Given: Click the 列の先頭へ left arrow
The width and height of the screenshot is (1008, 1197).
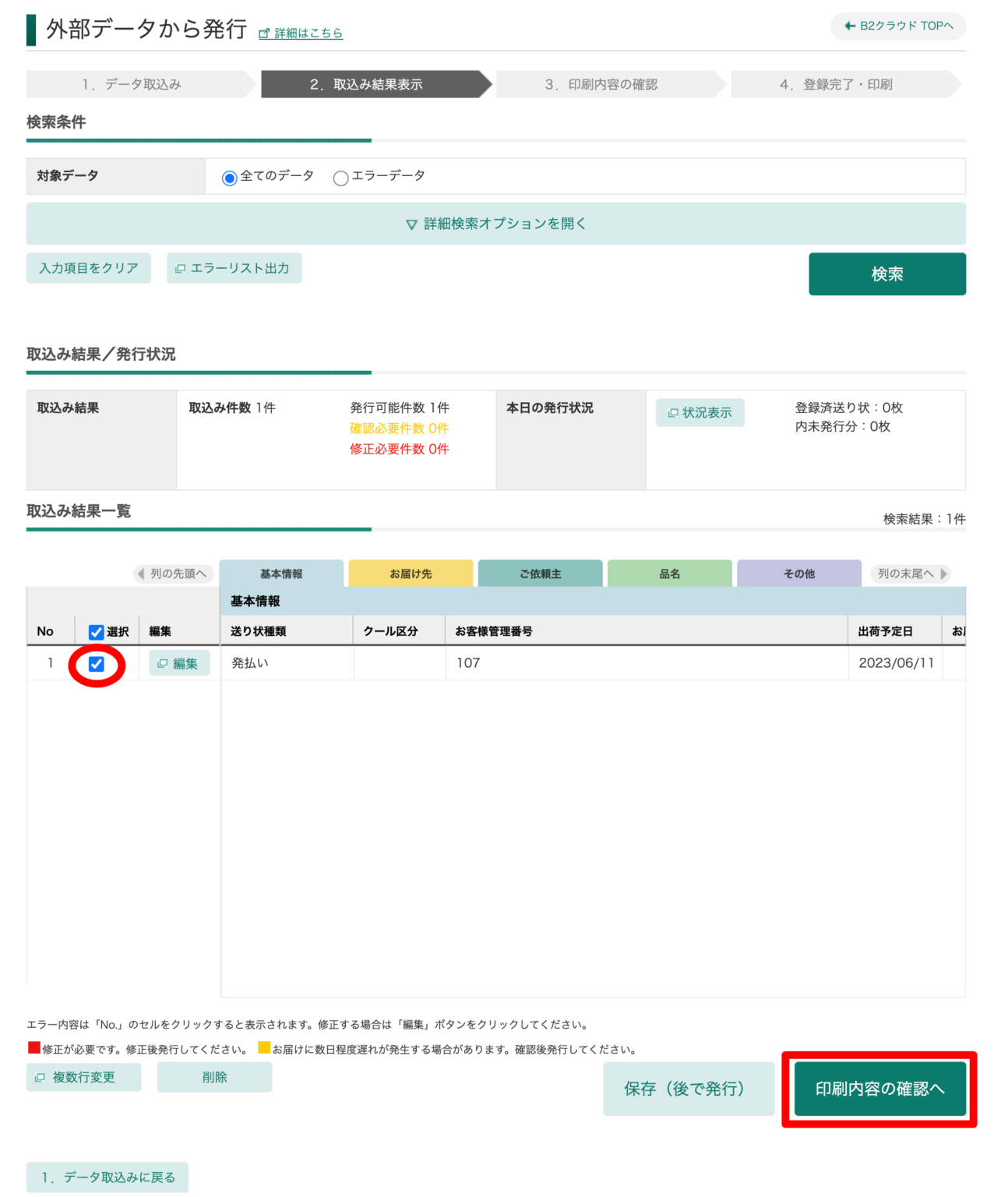Looking at the screenshot, I should coord(143,573).
